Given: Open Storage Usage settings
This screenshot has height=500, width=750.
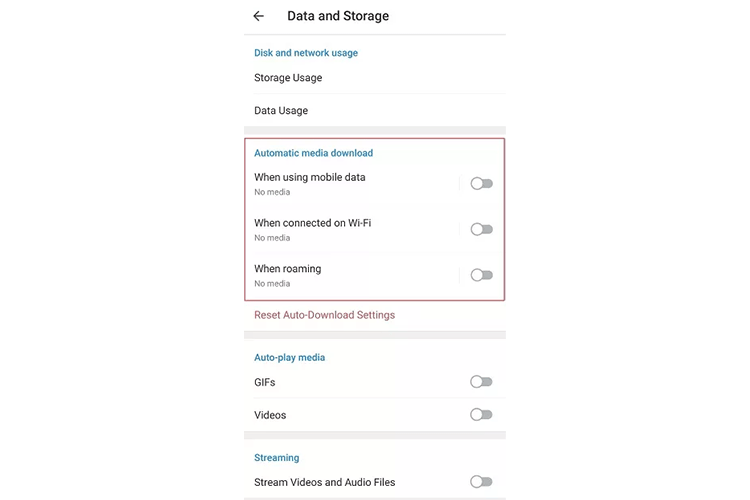Looking at the screenshot, I should [288, 78].
